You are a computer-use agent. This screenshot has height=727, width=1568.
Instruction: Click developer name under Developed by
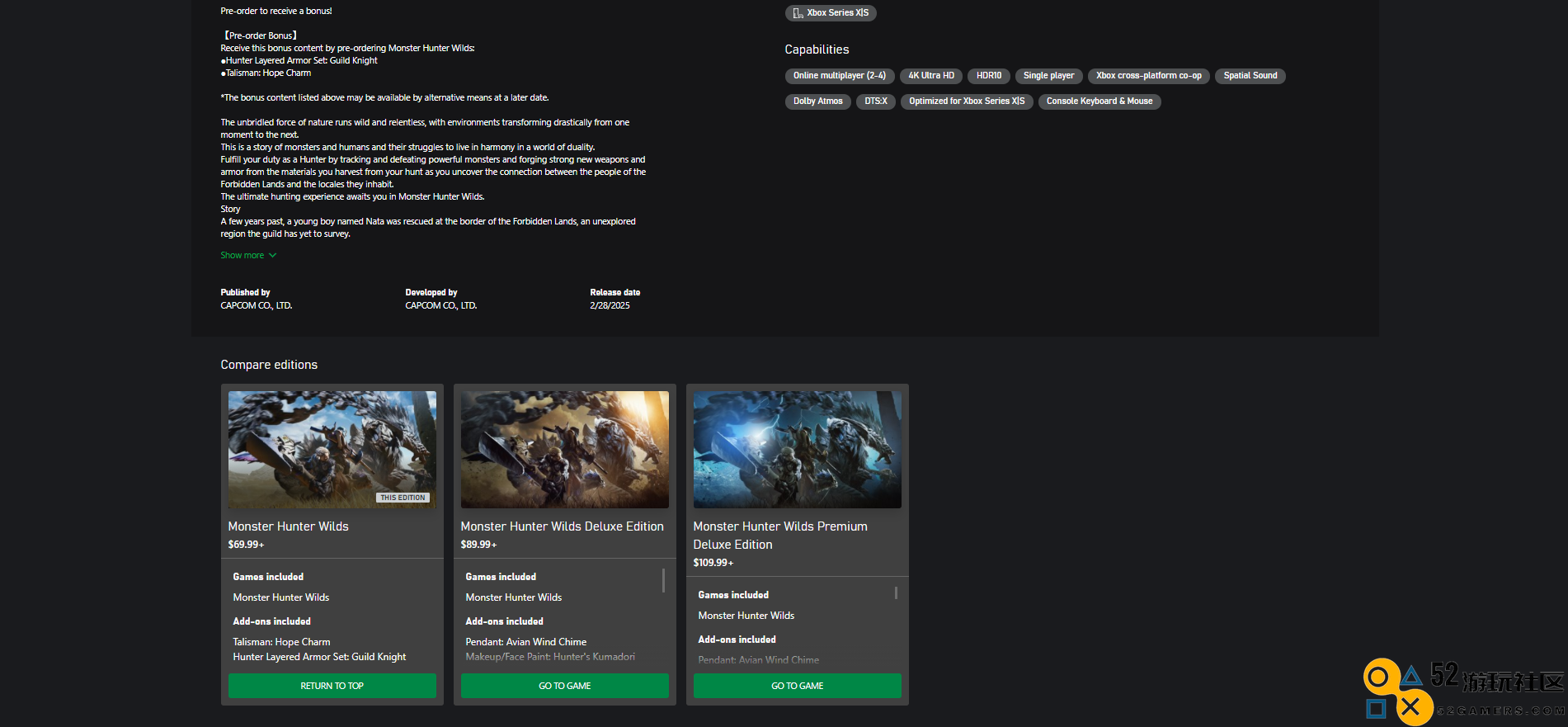[x=441, y=306]
